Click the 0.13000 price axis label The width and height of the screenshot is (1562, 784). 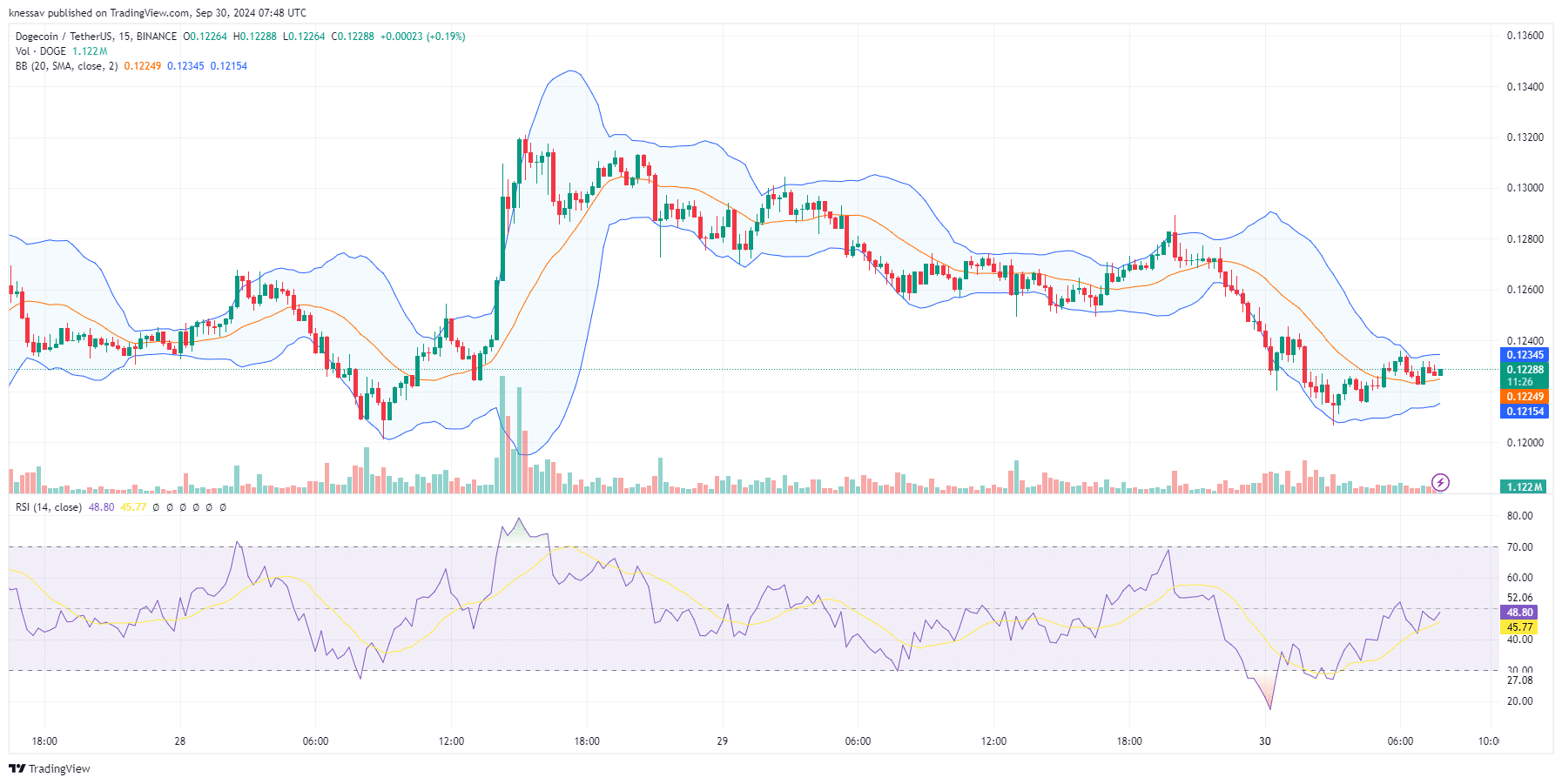[x=1525, y=188]
